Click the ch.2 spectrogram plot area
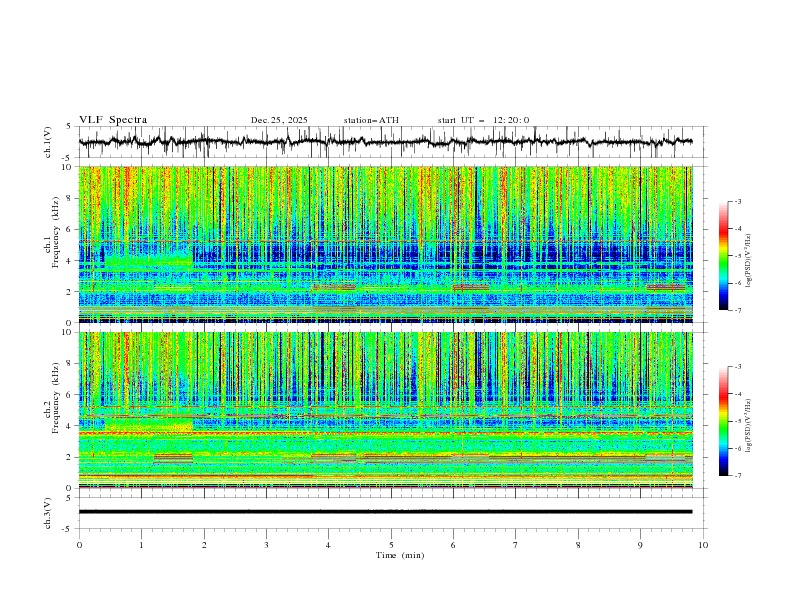Screen dimensions: 792x612 [385, 410]
